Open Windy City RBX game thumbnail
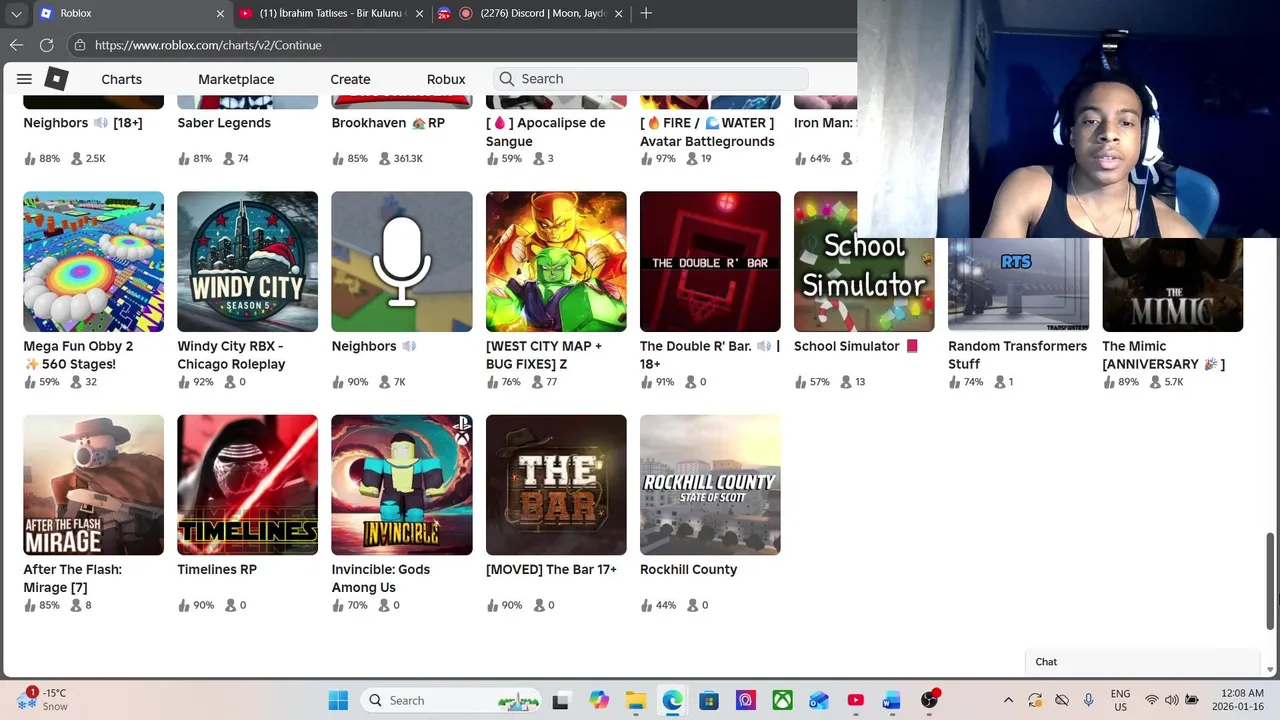Image resolution: width=1280 pixels, height=720 pixels. pyautogui.click(x=247, y=261)
